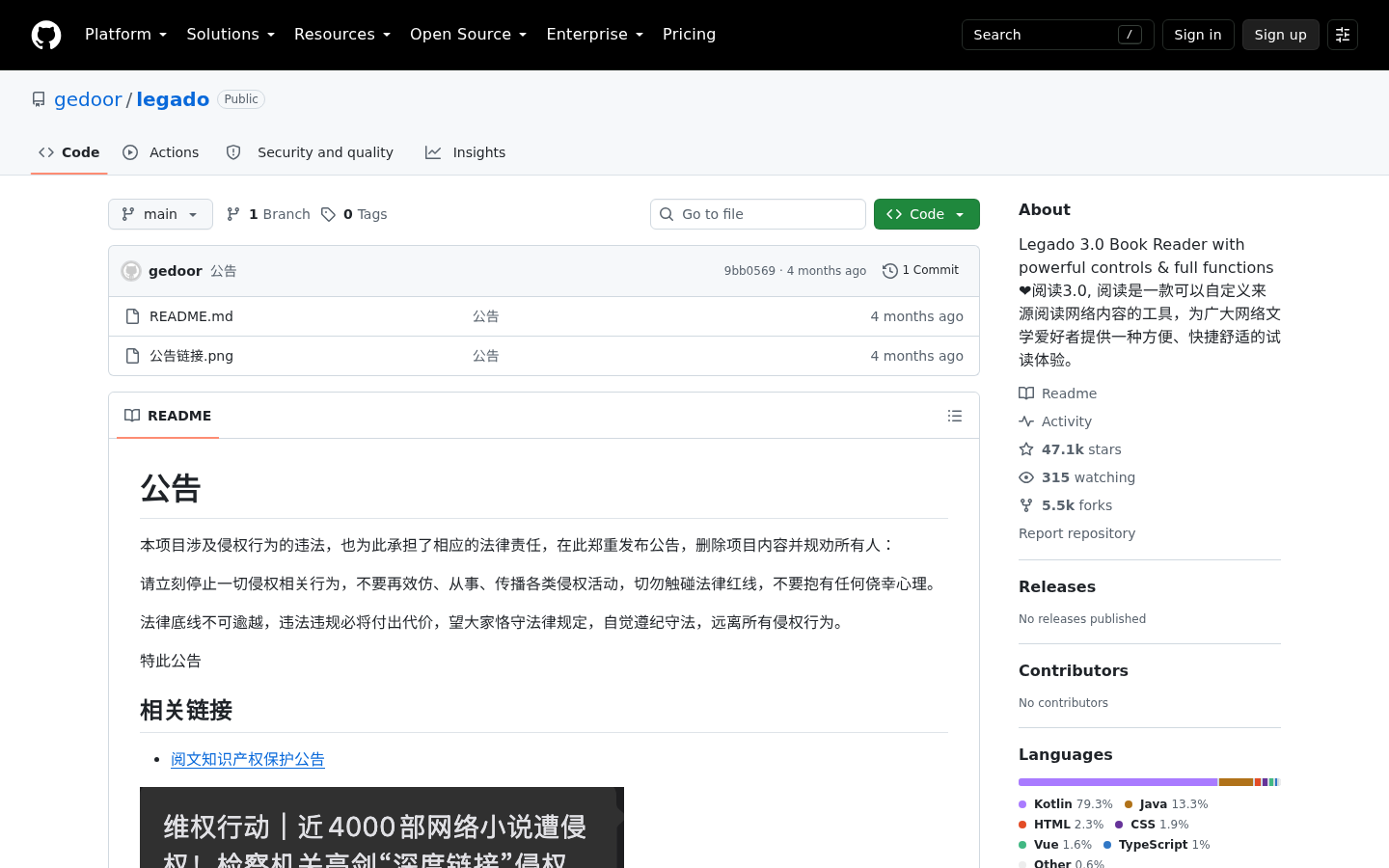Click the file icon beside README.md
Screen dimensions: 1389x868
[x=133, y=316]
